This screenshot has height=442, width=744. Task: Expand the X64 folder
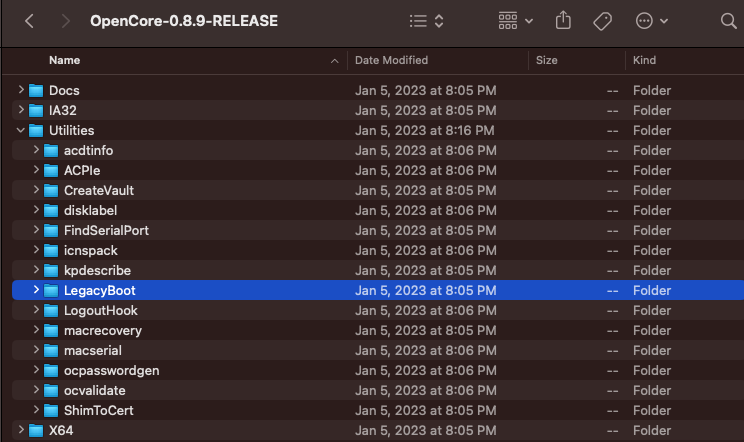point(20,430)
